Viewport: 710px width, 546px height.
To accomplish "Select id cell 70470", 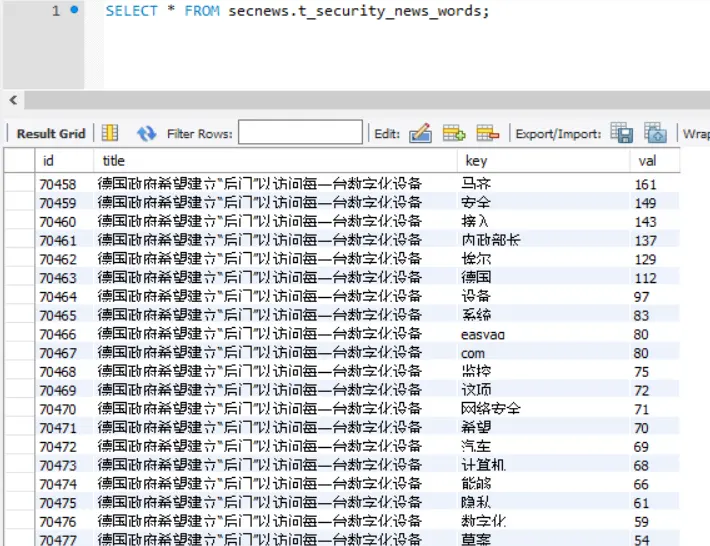I will (x=64, y=409).
